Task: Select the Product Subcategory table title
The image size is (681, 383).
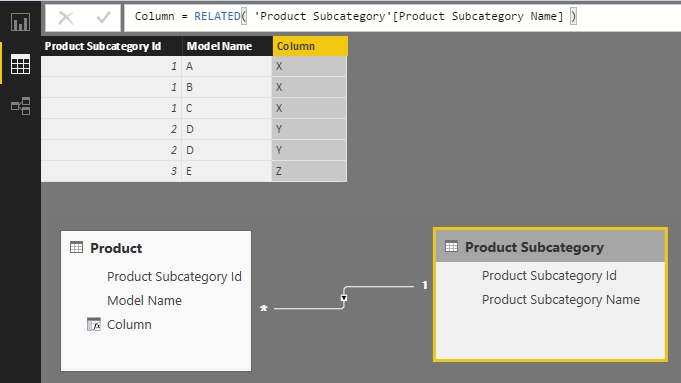Action: coord(534,248)
